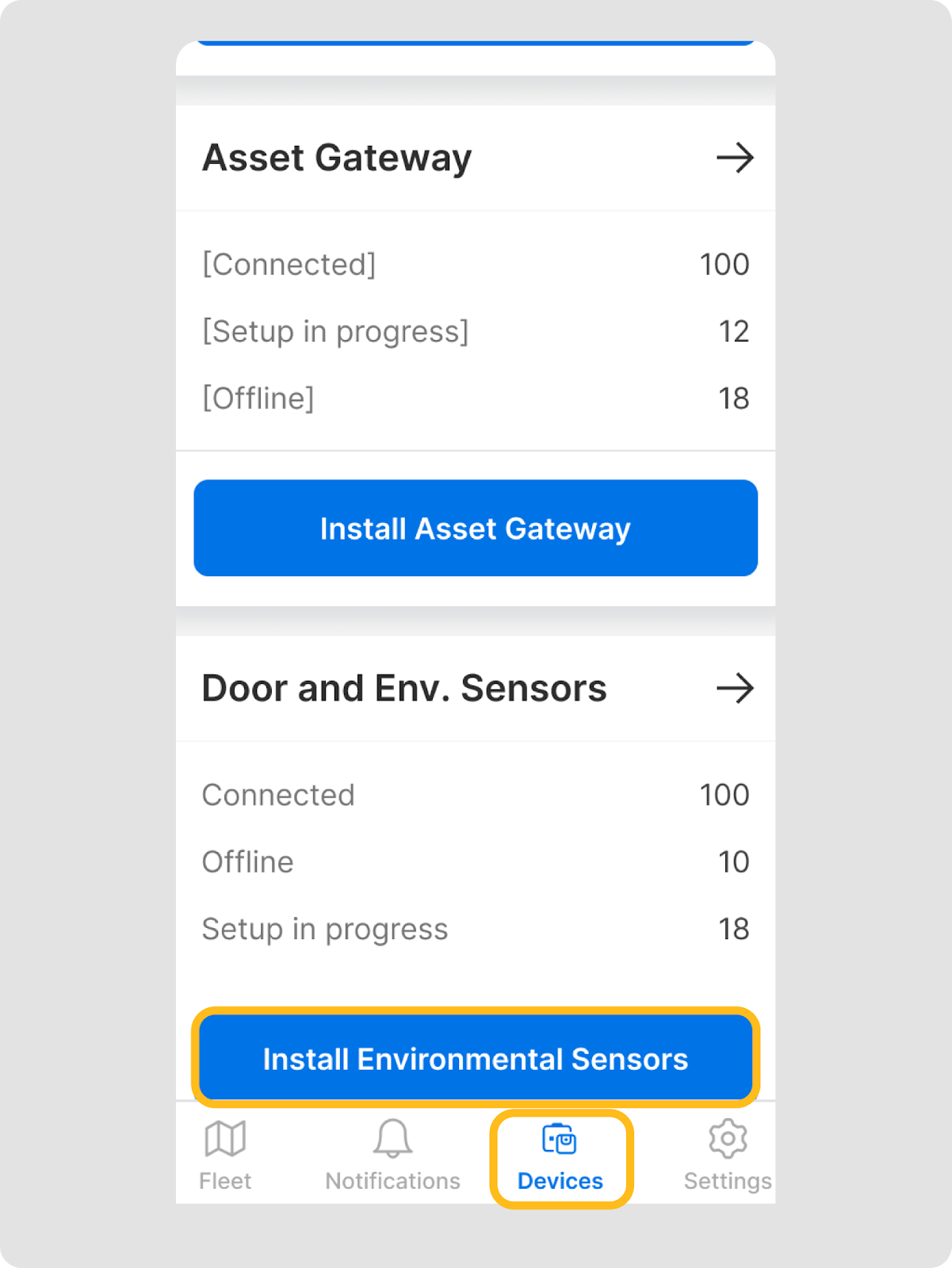Click the Asset Gateway arrow icon
This screenshot has height=1268, width=952.
point(735,158)
